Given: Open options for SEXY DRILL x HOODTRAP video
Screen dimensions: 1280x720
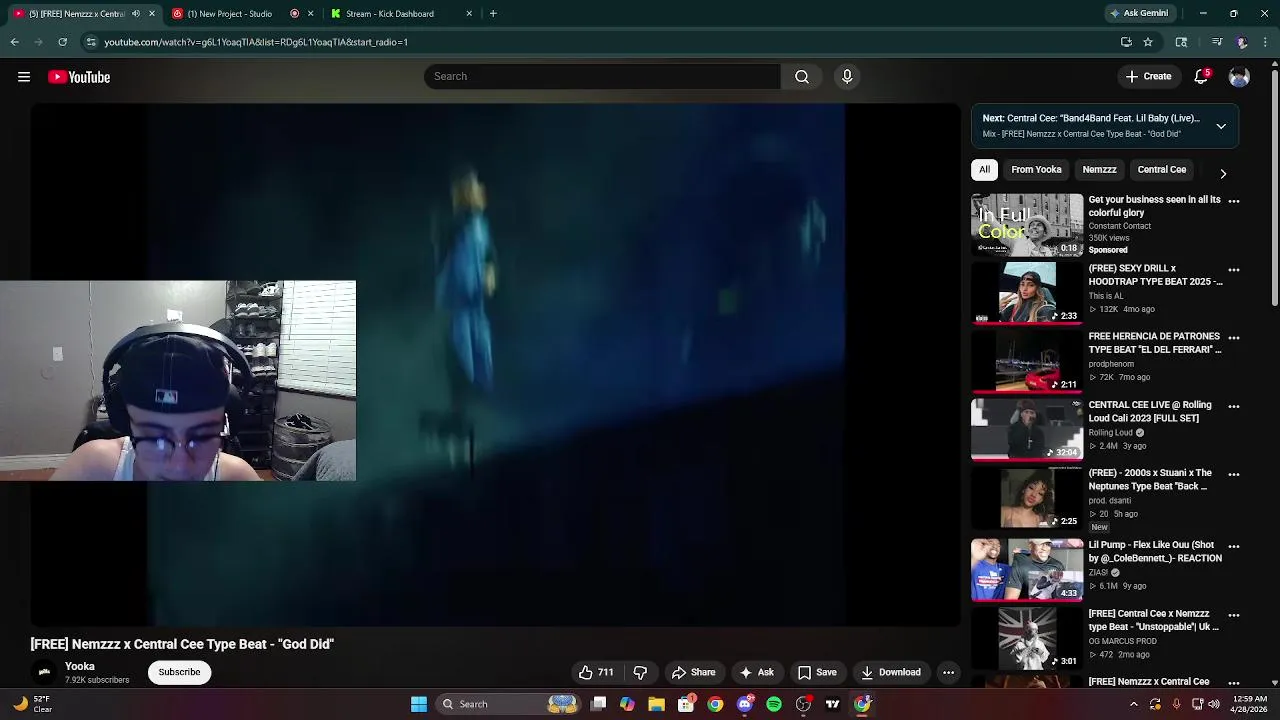Looking at the screenshot, I should point(1233,270).
